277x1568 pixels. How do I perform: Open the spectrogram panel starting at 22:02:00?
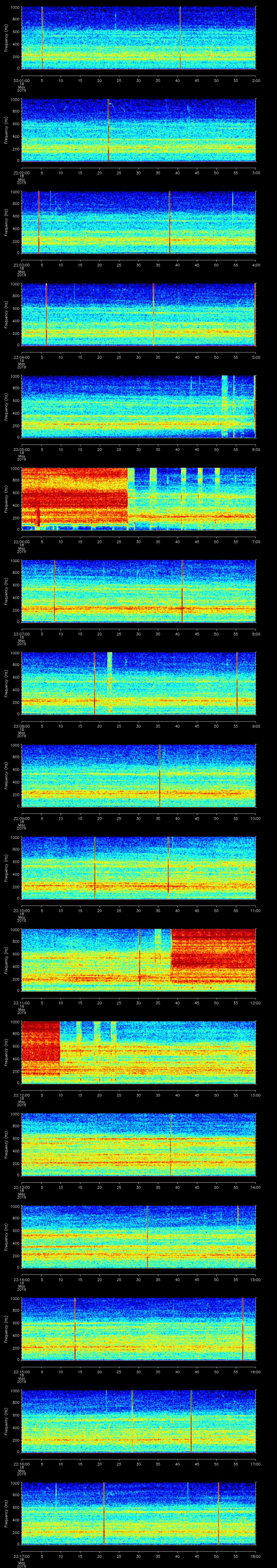point(138,130)
